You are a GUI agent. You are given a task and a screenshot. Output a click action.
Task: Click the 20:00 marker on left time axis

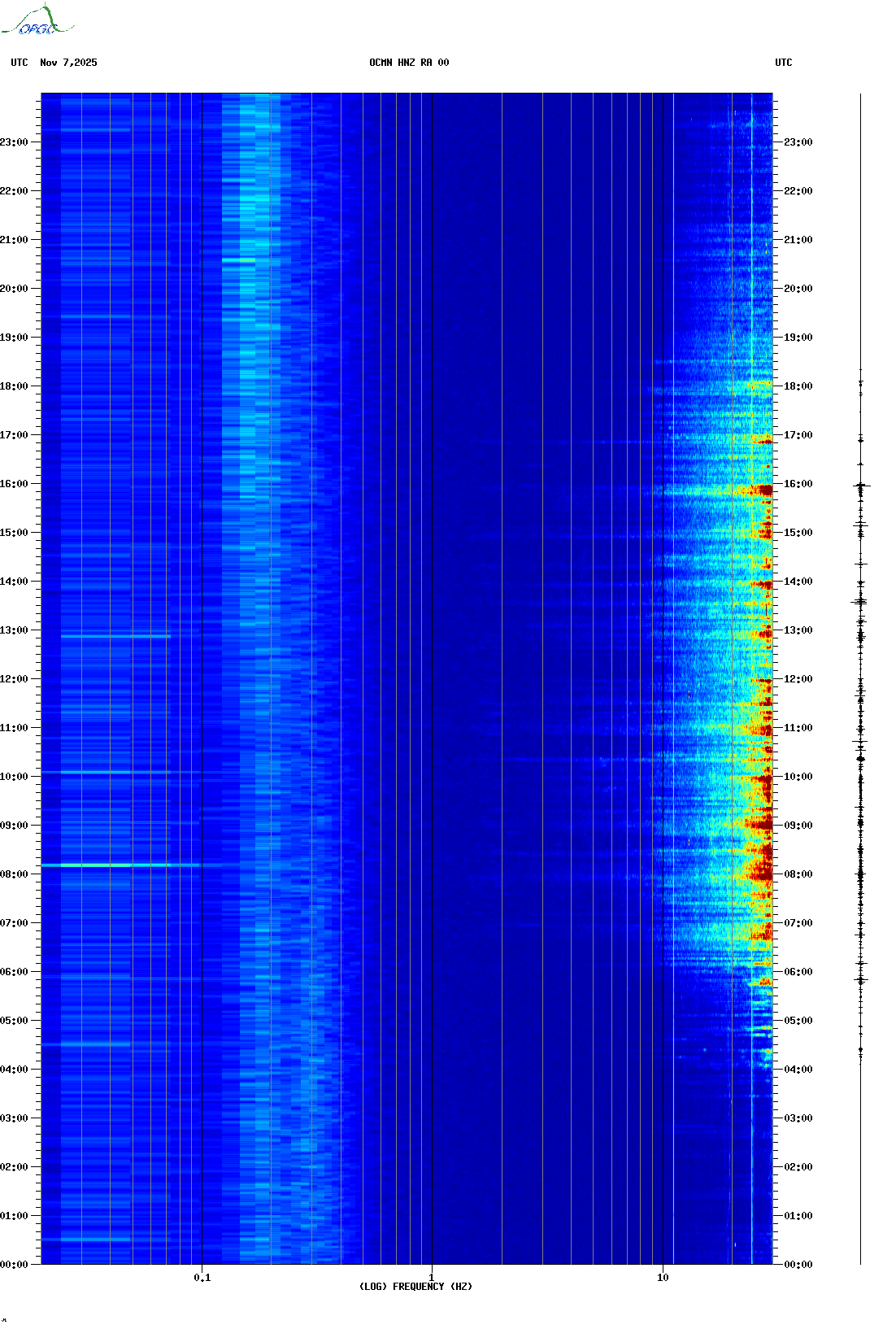point(14,289)
